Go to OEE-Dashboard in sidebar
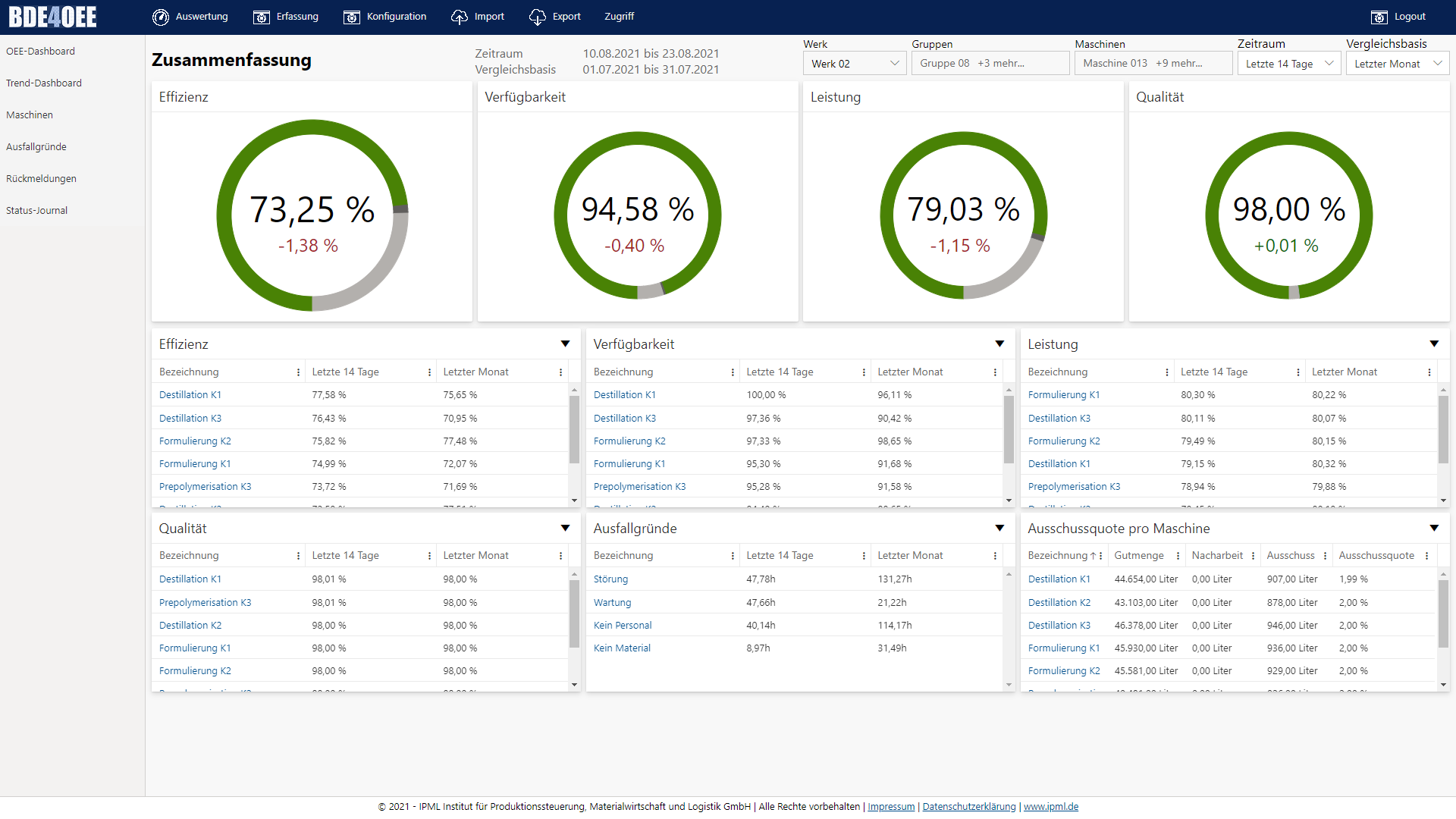The width and height of the screenshot is (1456, 819). coord(40,52)
